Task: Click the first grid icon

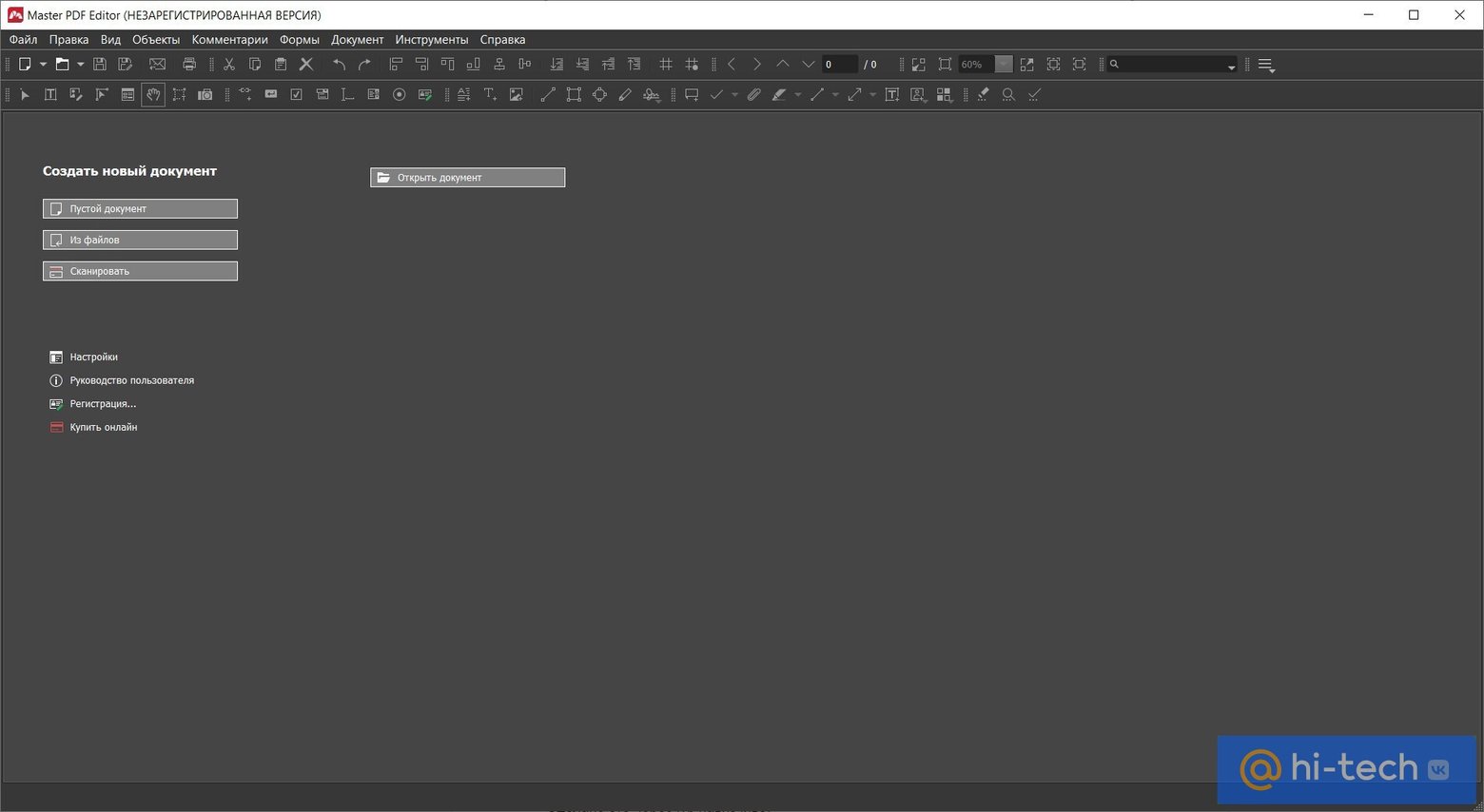Action: pyautogui.click(x=666, y=65)
